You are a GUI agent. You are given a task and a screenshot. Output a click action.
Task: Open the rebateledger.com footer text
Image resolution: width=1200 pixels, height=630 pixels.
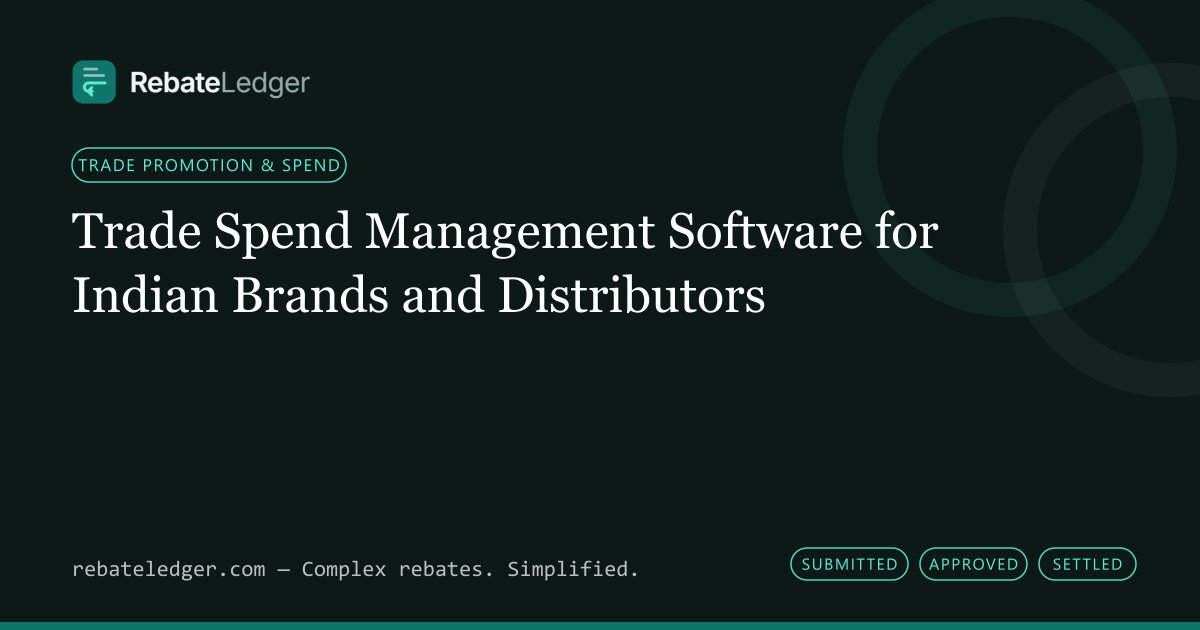(169, 569)
